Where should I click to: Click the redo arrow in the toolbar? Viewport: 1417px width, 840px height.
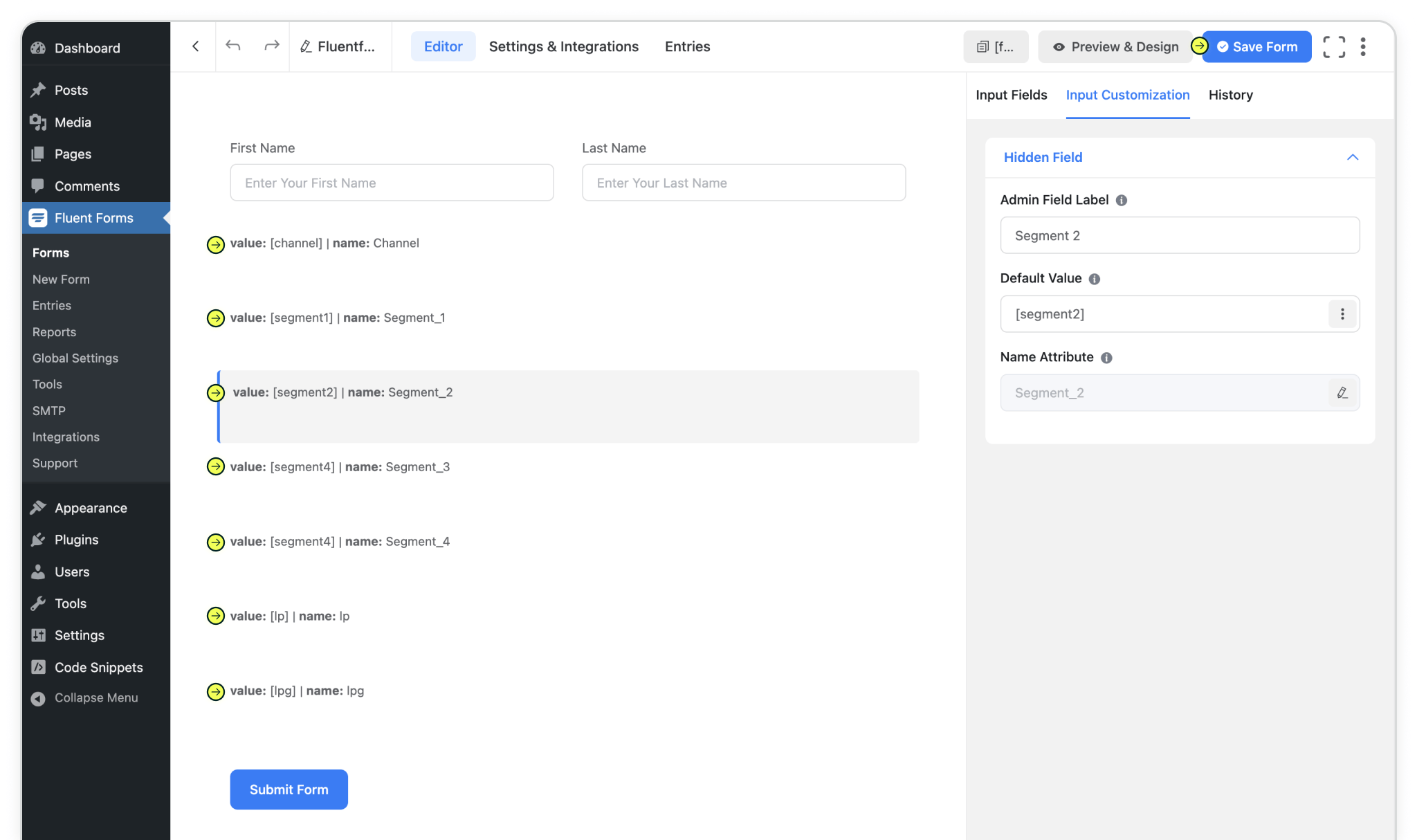(271, 46)
